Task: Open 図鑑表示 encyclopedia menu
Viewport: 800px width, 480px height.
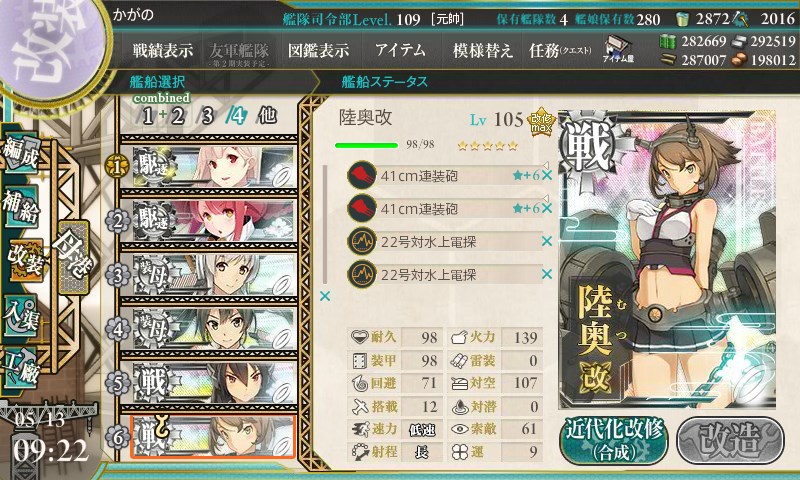Action: (x=319, y=50)
